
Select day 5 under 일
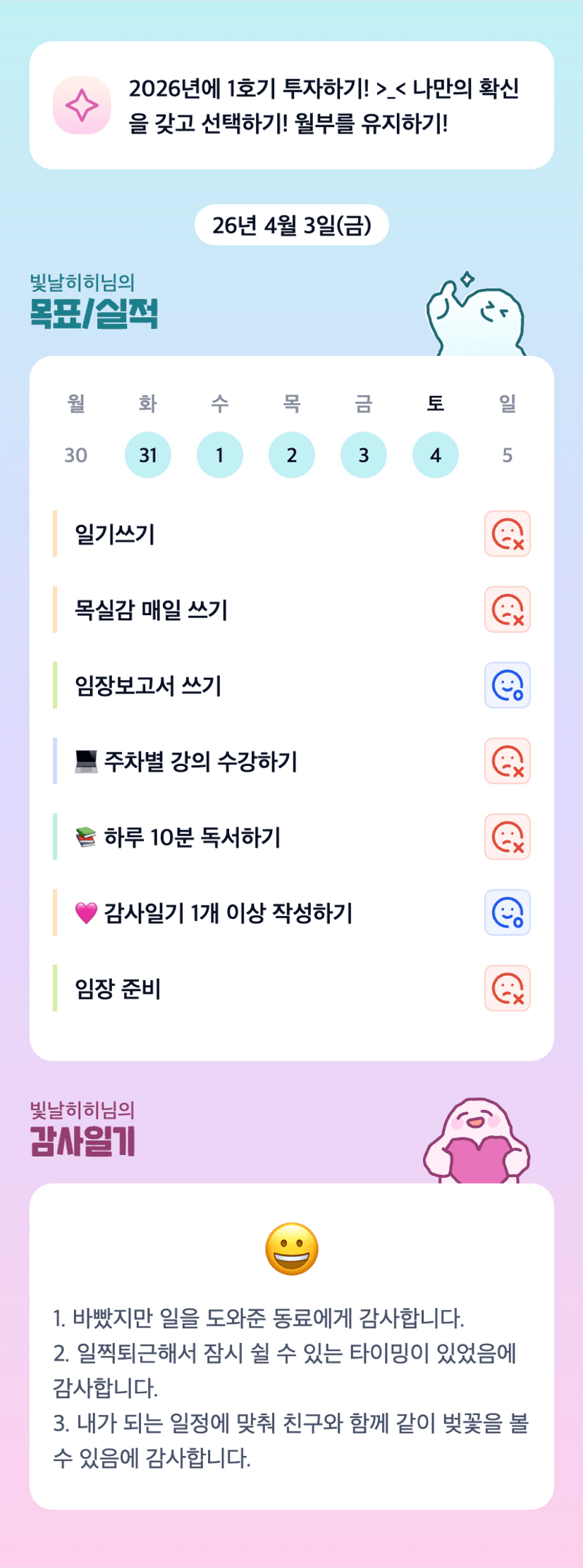[x=507, y=455]
